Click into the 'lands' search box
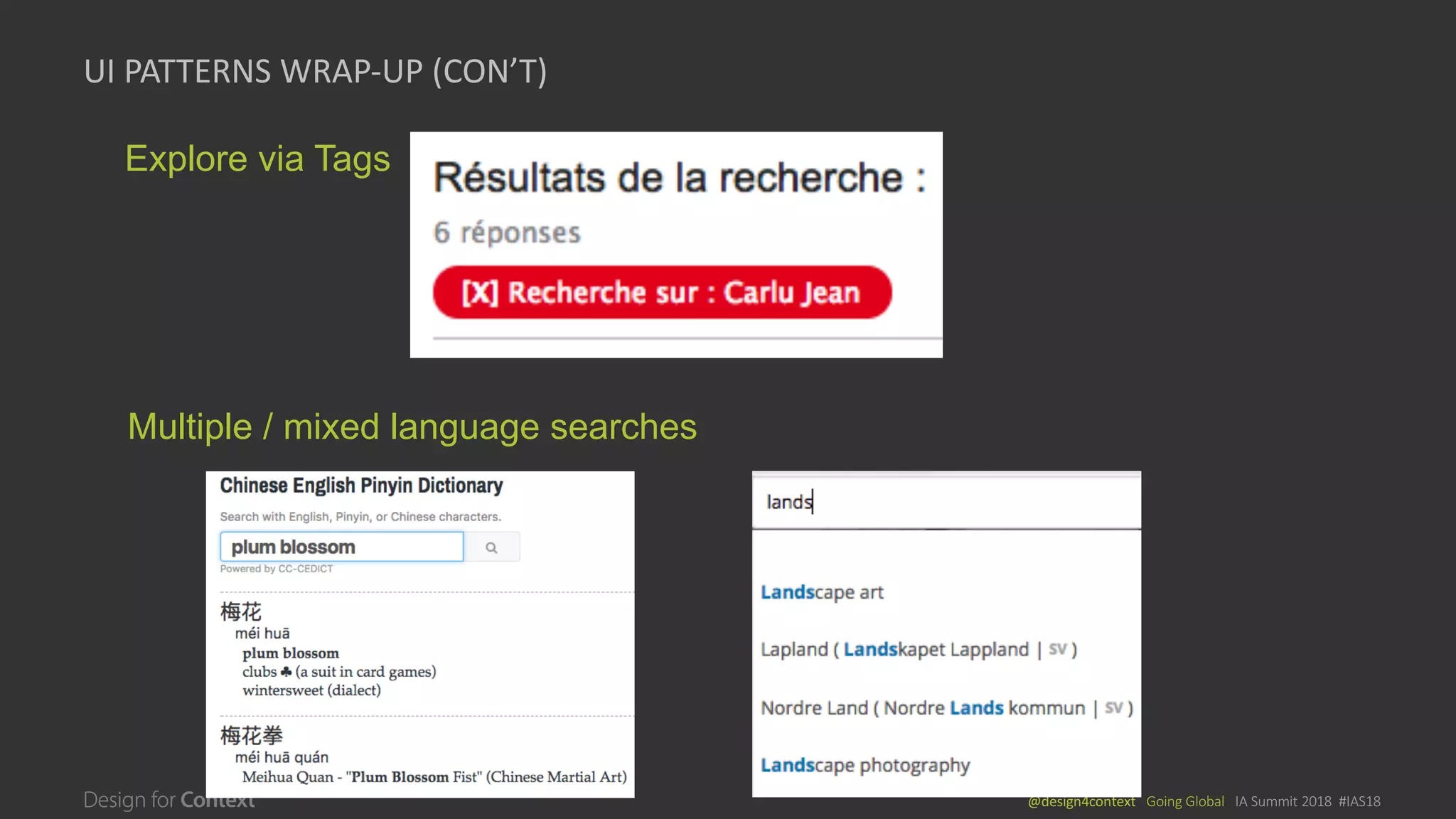 coord(946,502)
